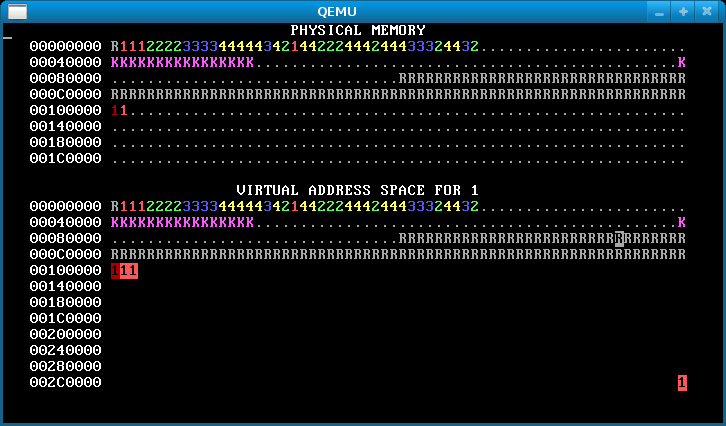Minimize the QEMU window
The width and height of the screenshot is (726, 426).
coord(657,11)
